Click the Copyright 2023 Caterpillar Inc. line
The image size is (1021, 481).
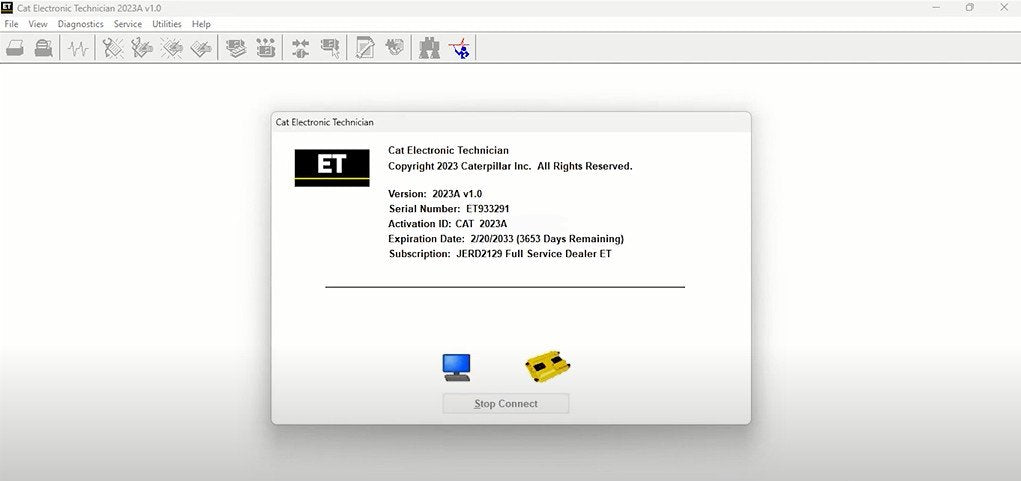click(510, 166)
